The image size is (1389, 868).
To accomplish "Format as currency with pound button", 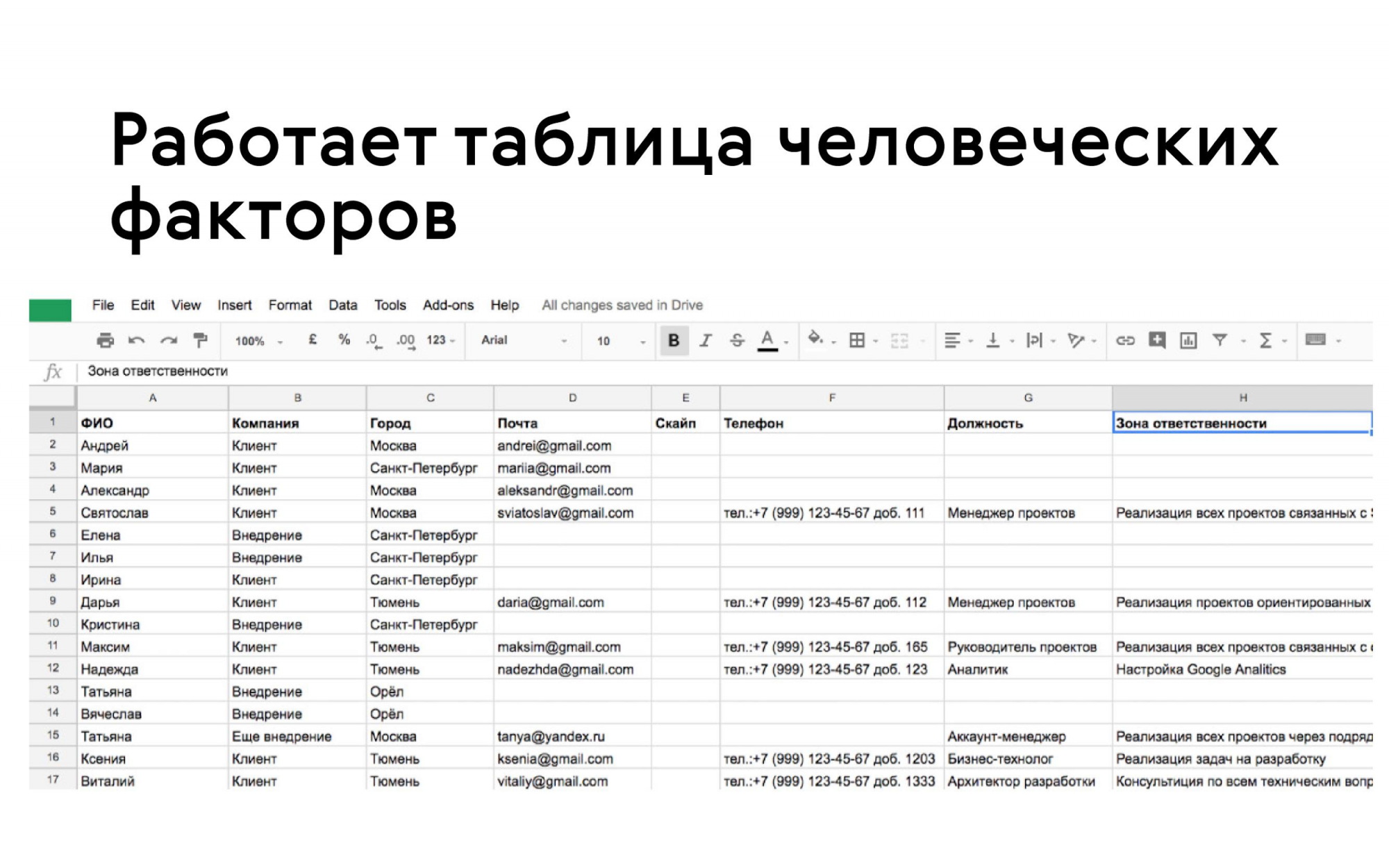I will 313,340.
